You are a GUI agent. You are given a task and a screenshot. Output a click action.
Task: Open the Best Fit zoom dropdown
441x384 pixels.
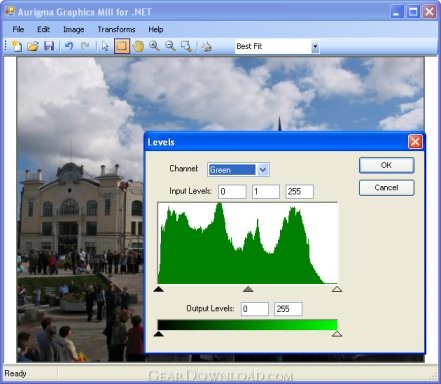pos(315,46)
